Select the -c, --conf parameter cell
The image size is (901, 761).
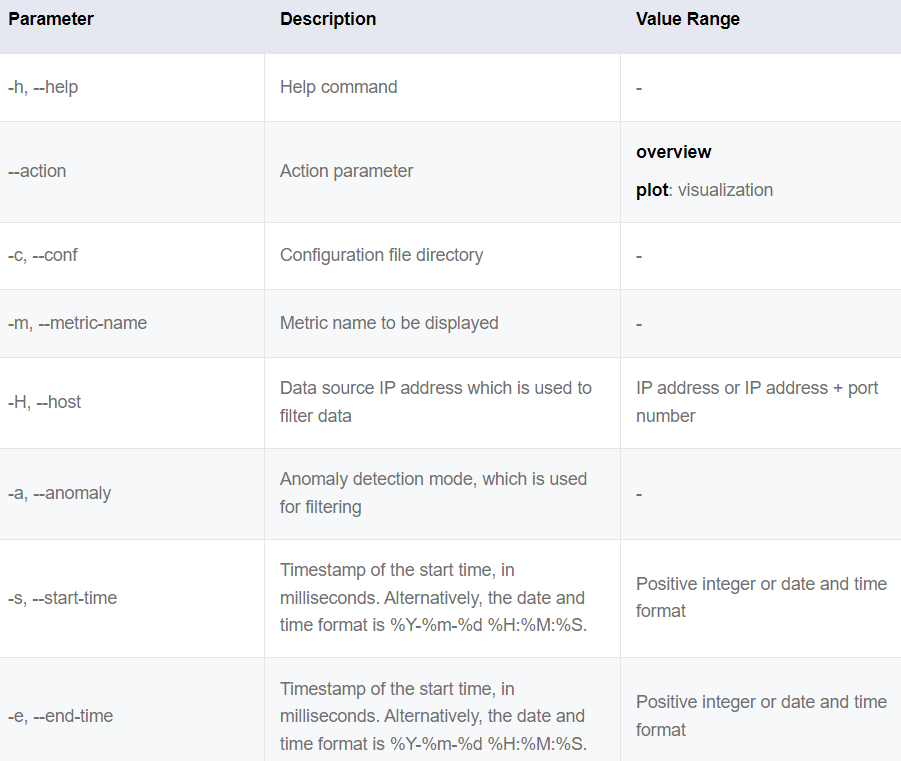pyautogui.click(x=43, y=255)
